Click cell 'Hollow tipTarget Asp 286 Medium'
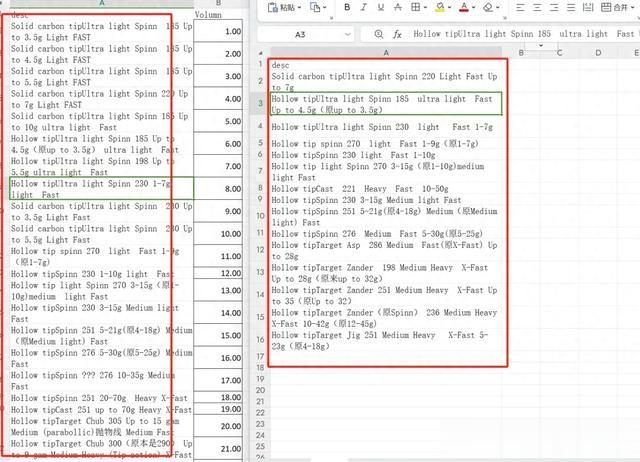640x462 pixels. point(386,250)
